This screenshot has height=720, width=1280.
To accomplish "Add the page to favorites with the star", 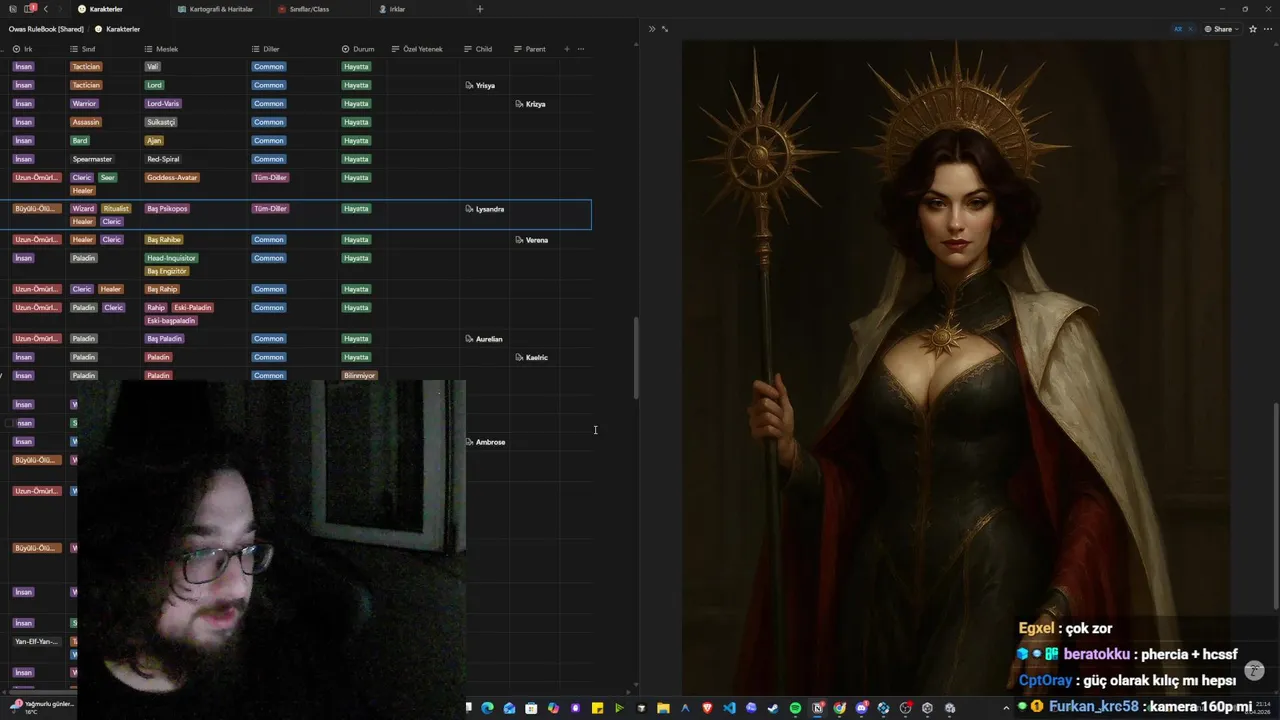I will pos(1251,29).
